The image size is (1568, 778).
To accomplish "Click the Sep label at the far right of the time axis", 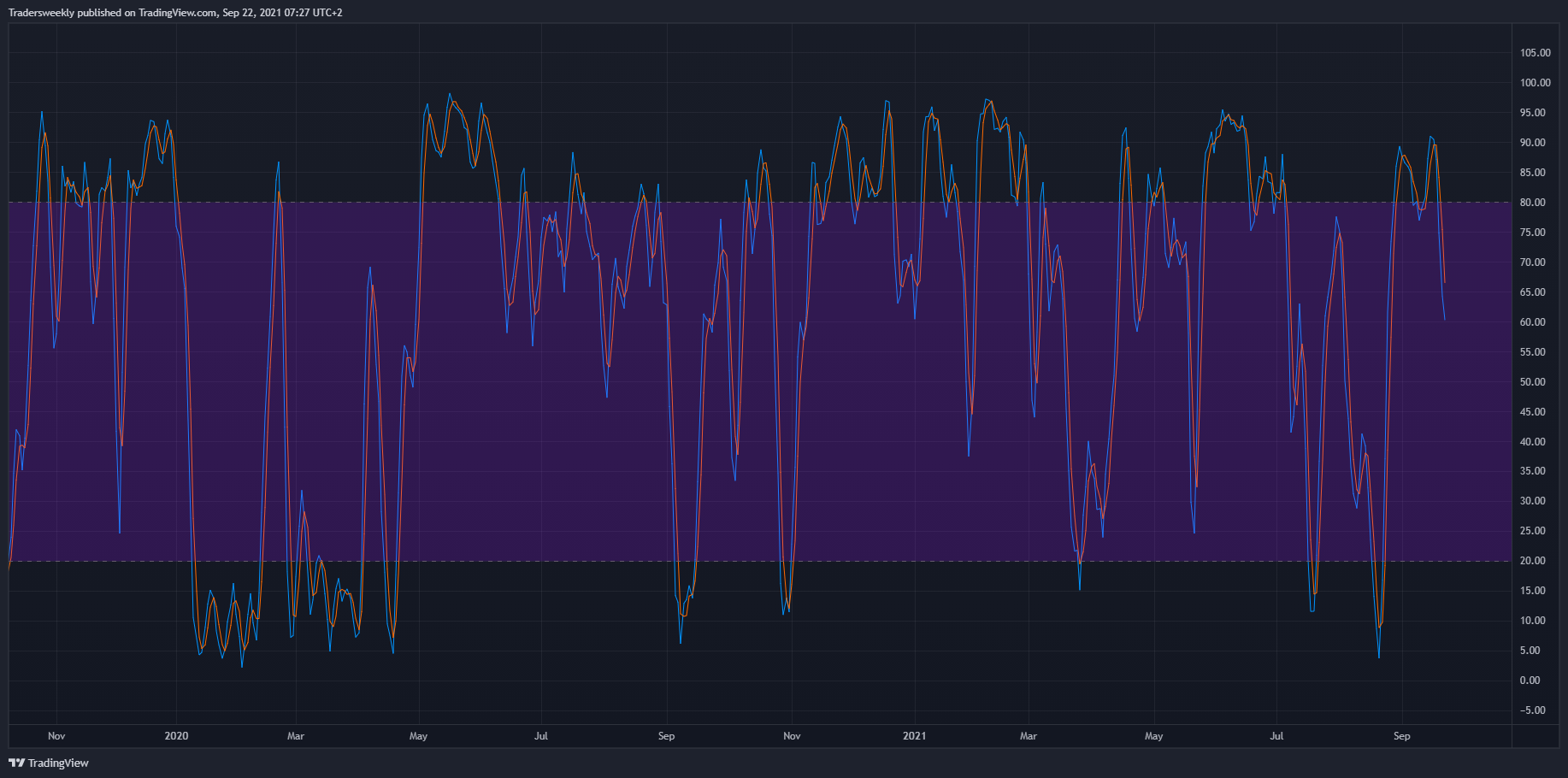I will 1401,736.
